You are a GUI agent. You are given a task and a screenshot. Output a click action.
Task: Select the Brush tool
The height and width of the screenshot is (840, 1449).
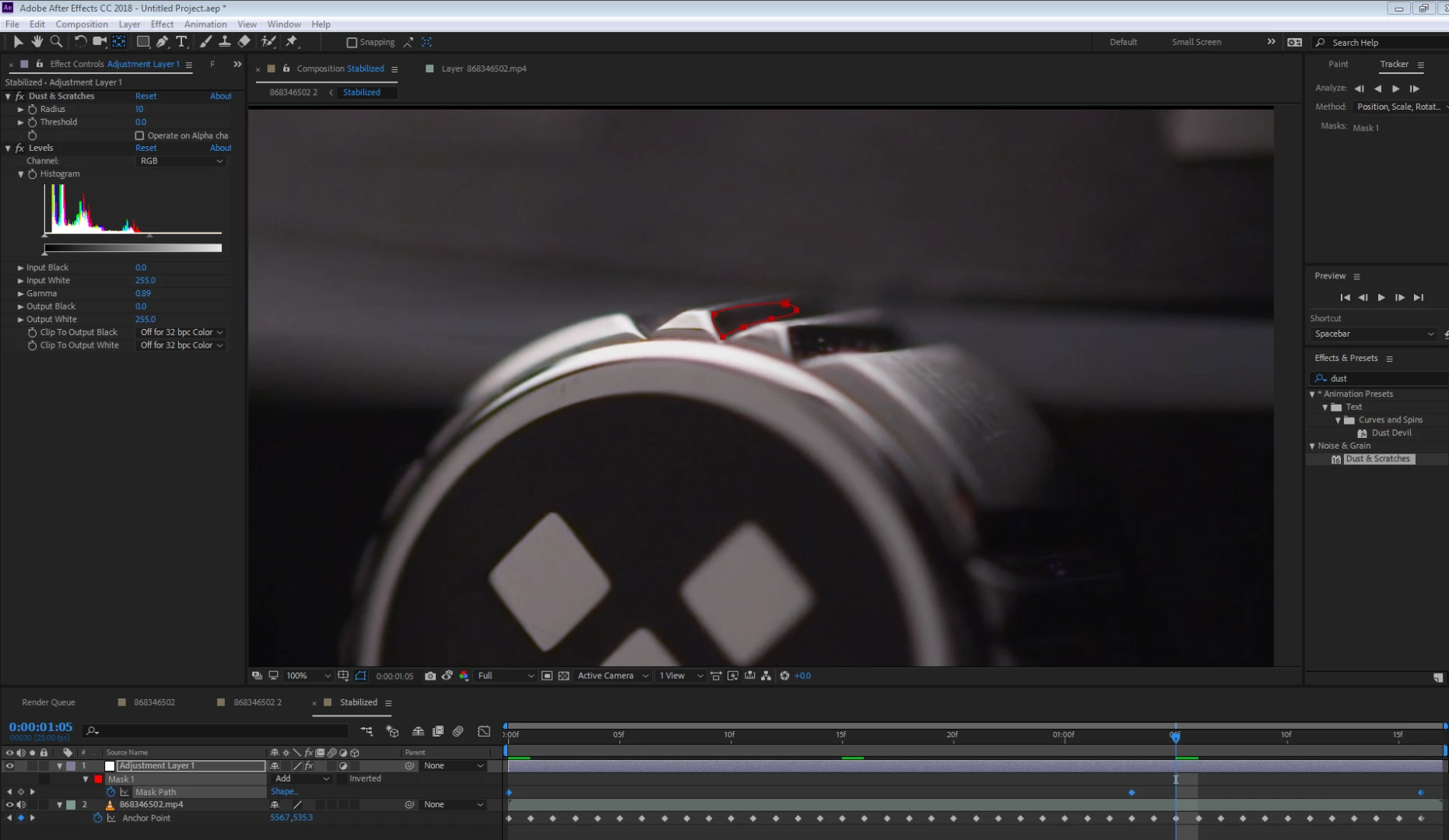205,42
